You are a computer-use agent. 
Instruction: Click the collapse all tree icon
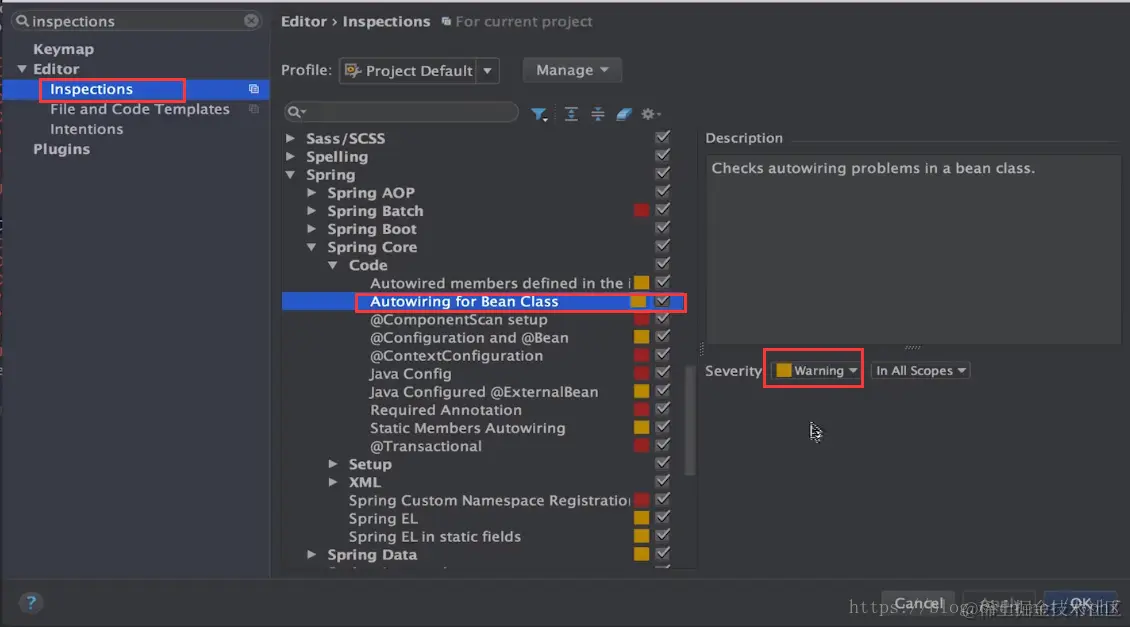point(597,114)
